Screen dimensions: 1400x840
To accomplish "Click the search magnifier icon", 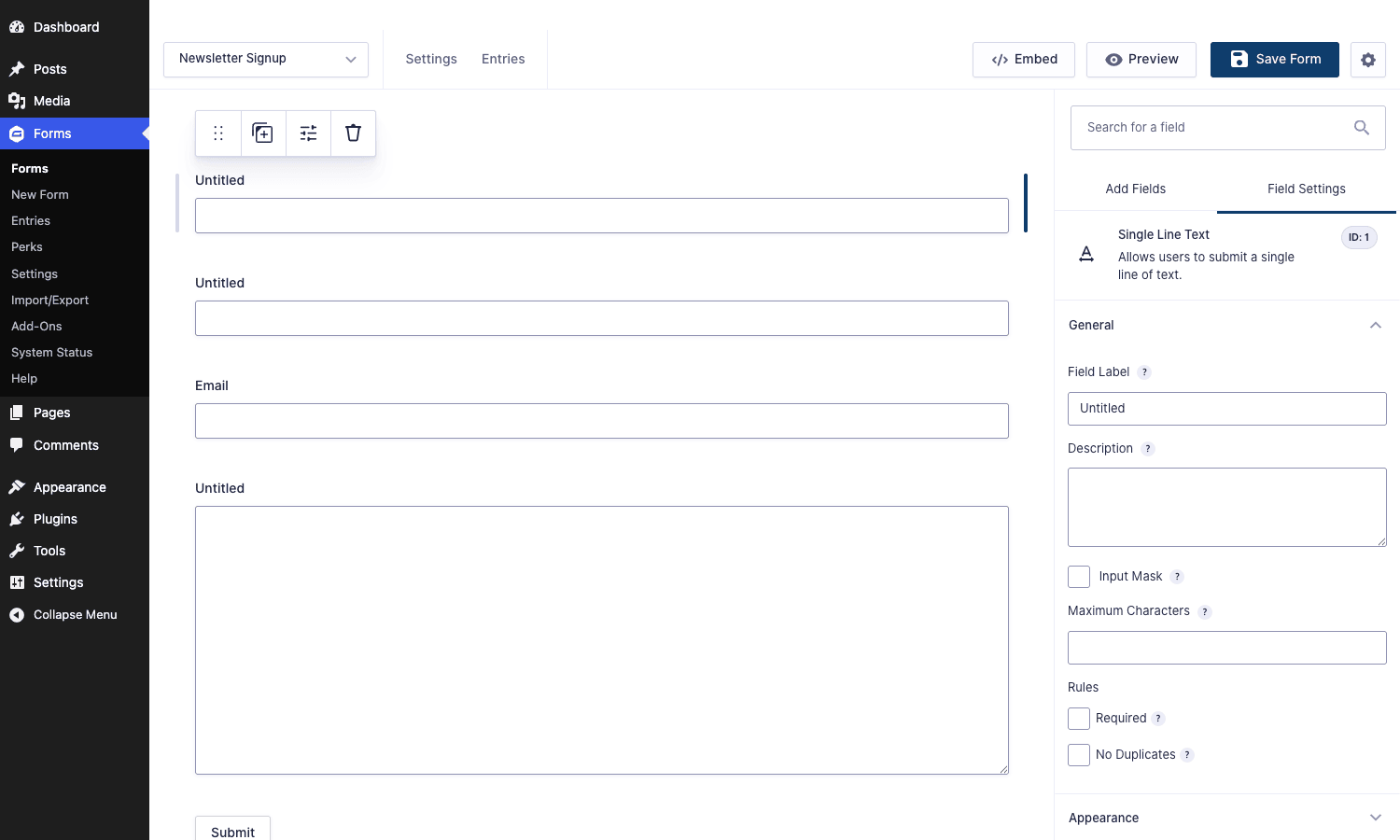I will [x=1362, y=128].
